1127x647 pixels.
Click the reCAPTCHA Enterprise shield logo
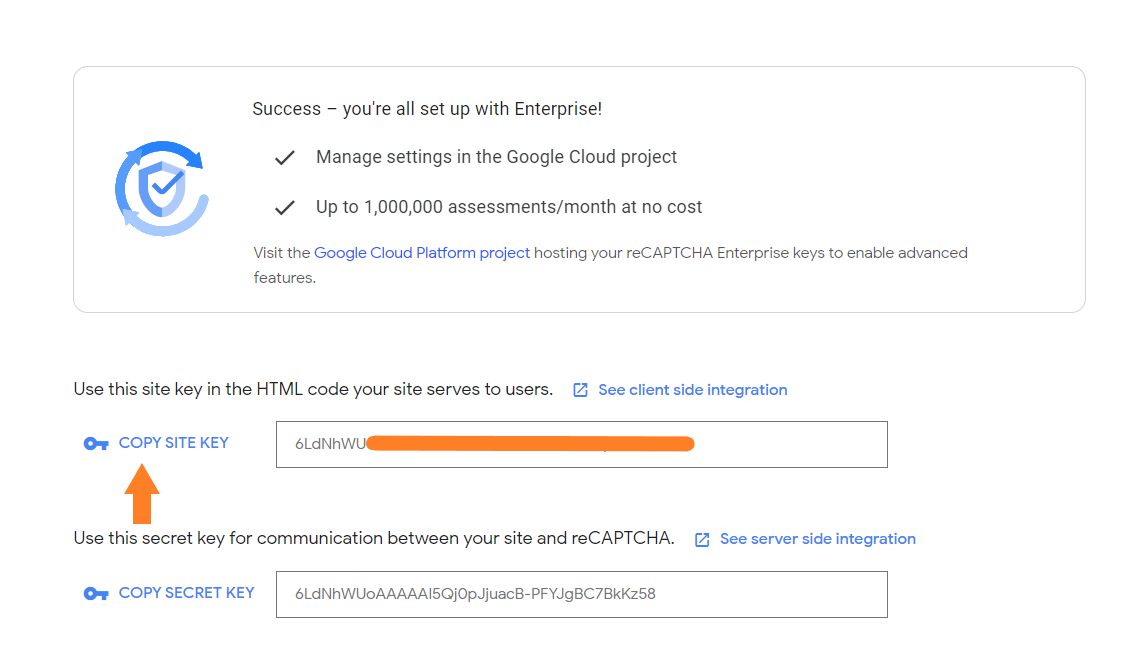(x=162, y=188)
